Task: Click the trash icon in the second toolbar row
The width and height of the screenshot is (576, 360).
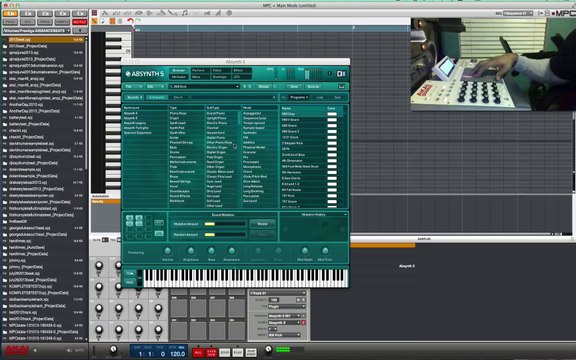Action: pyautogui.click(x=120, y=21)
